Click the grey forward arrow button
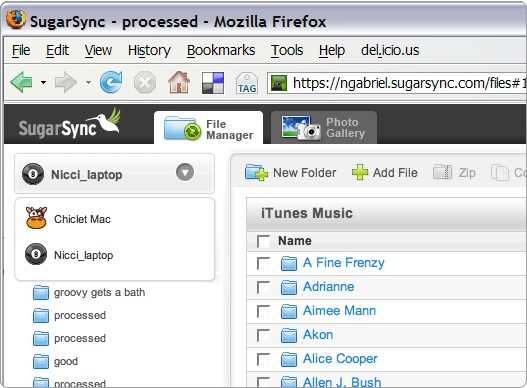Screen dimensions: 527x388 pos(66,82)
